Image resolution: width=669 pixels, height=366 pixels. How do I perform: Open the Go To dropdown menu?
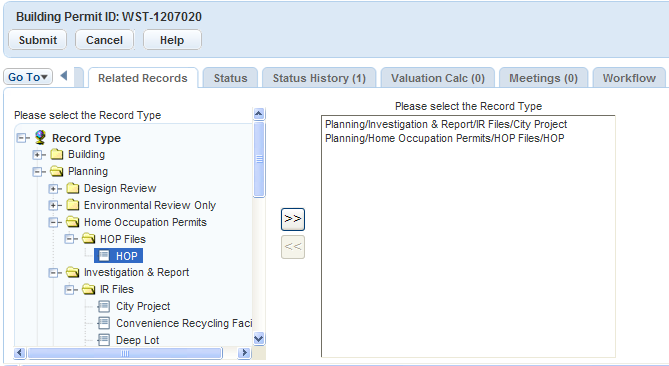coord(28,77)
